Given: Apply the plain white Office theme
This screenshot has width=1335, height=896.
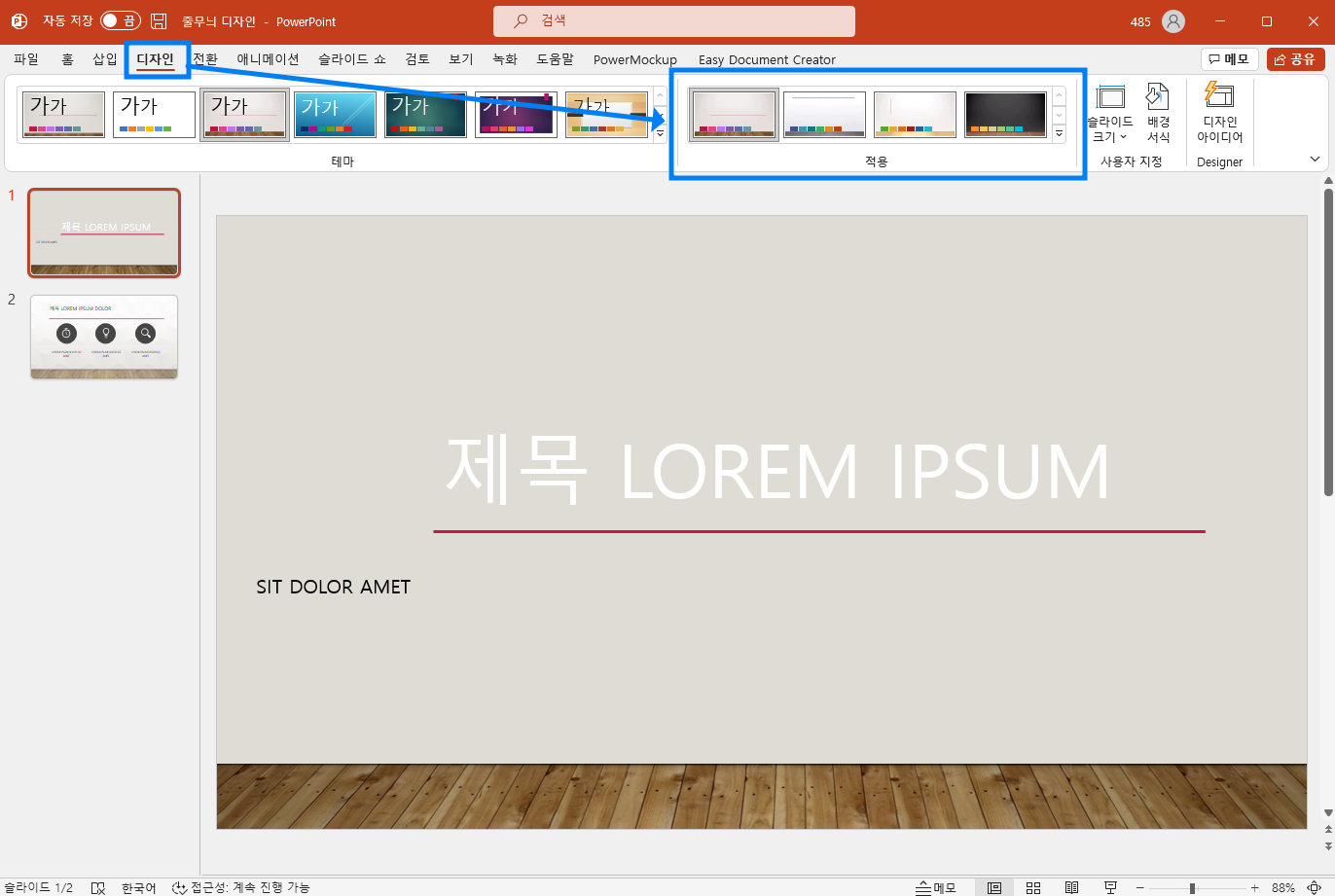Looking at the screenshot, I should coord(155,115).
